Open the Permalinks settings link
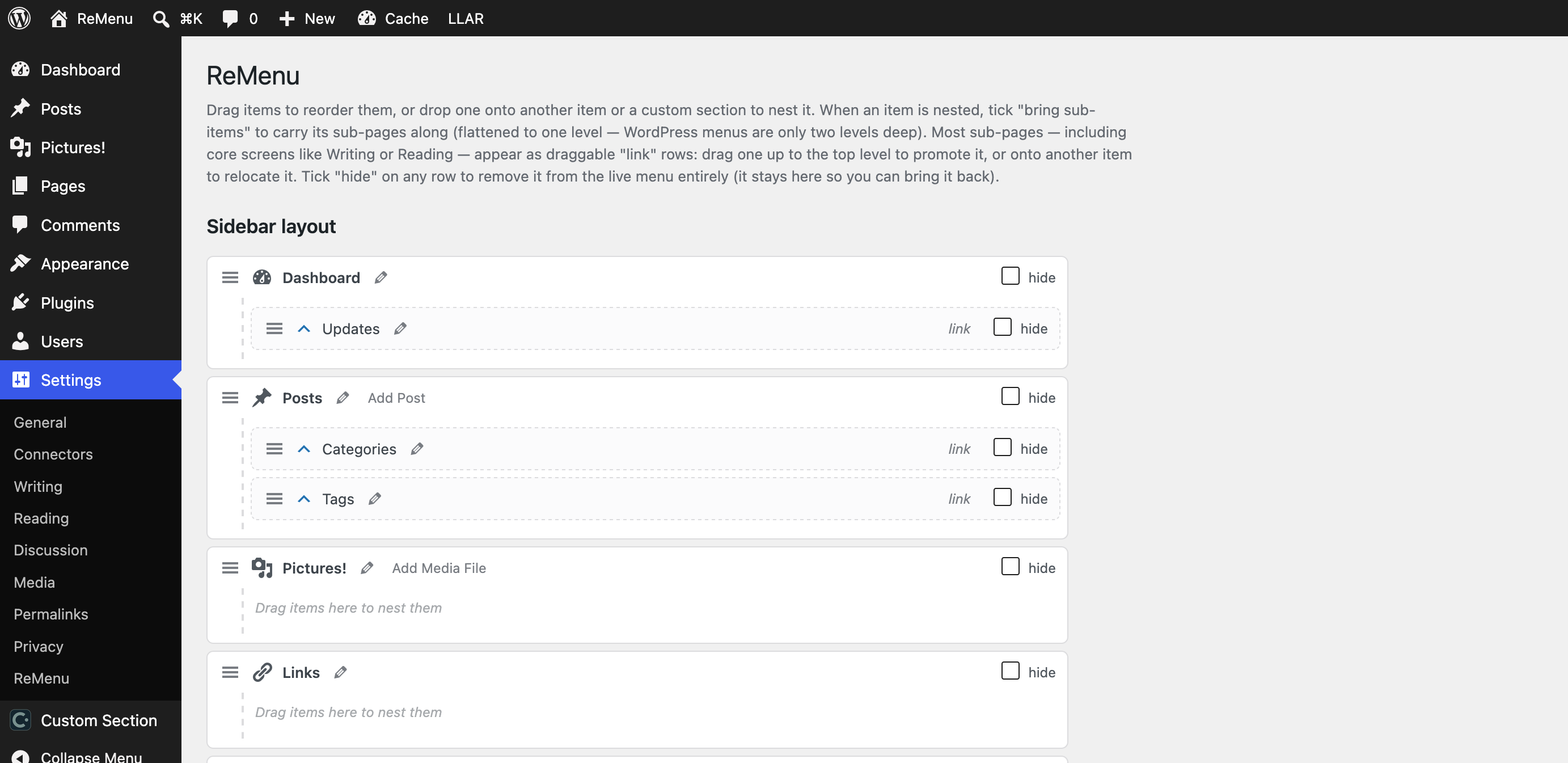 pyautogui.click(x=51, y=614)
